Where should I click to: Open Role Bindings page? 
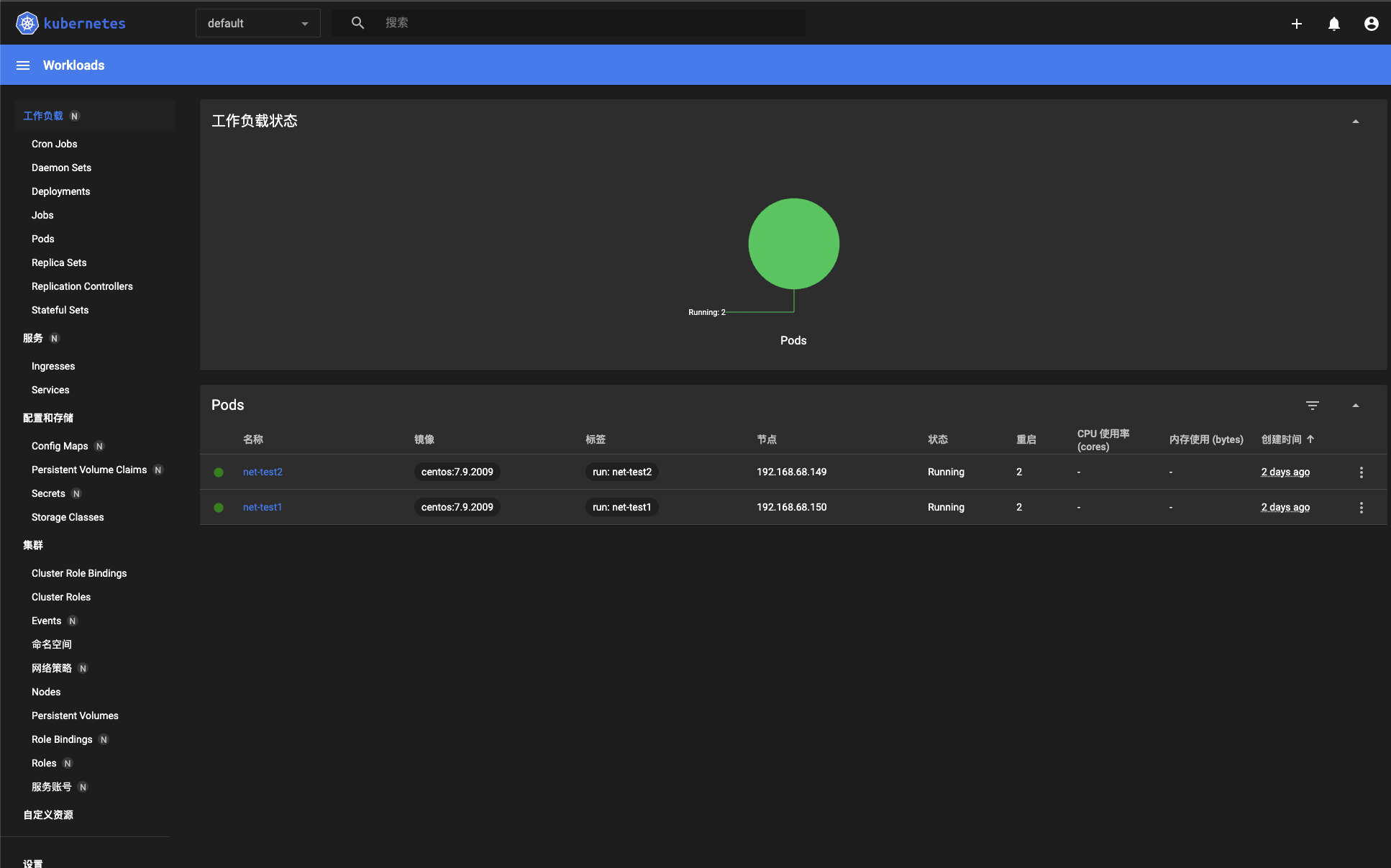[62, 739]
